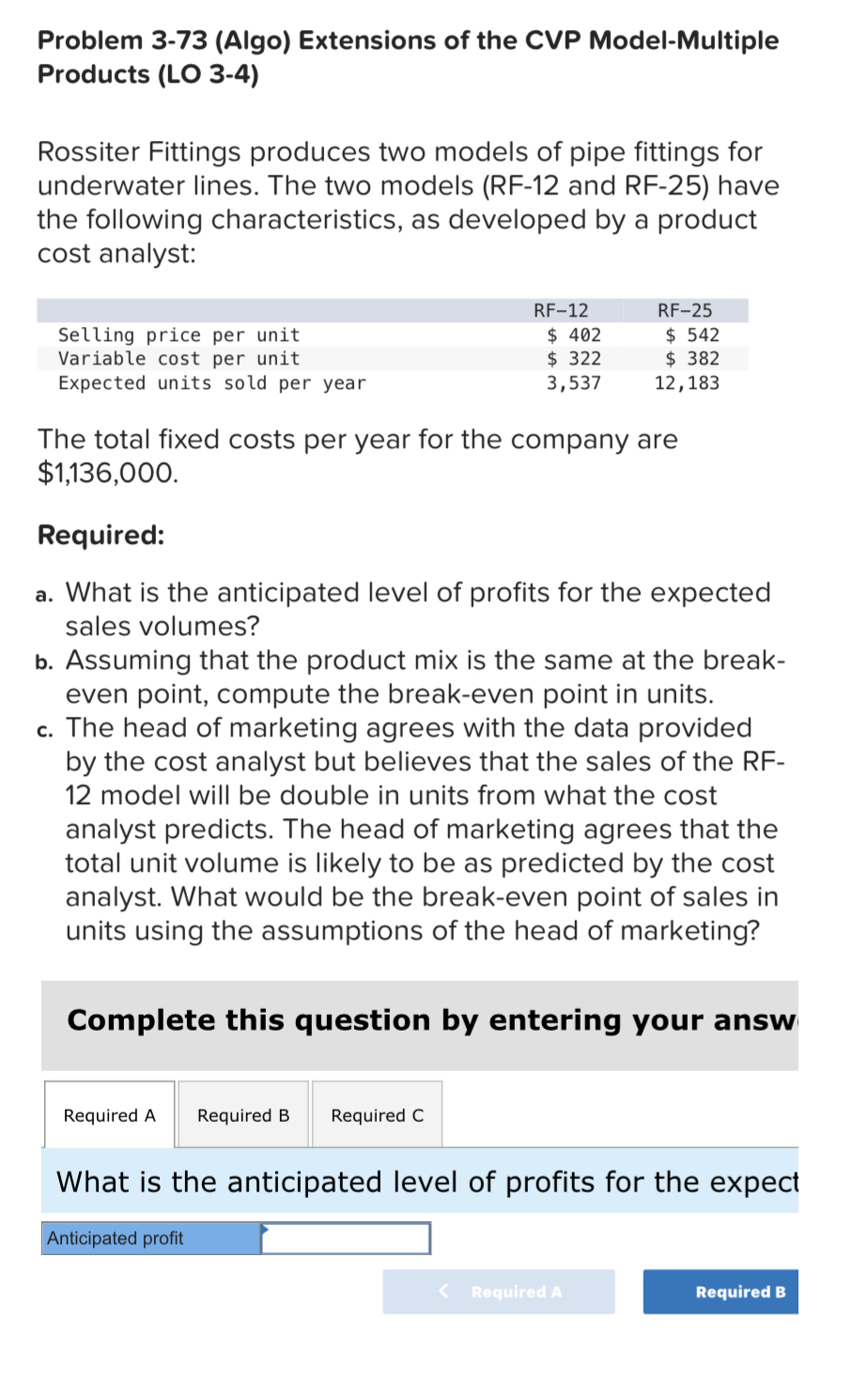868x1382 pixels.
Task: Select the RF-12 column header
Action: pyautogui.click(x=561, y=310)
